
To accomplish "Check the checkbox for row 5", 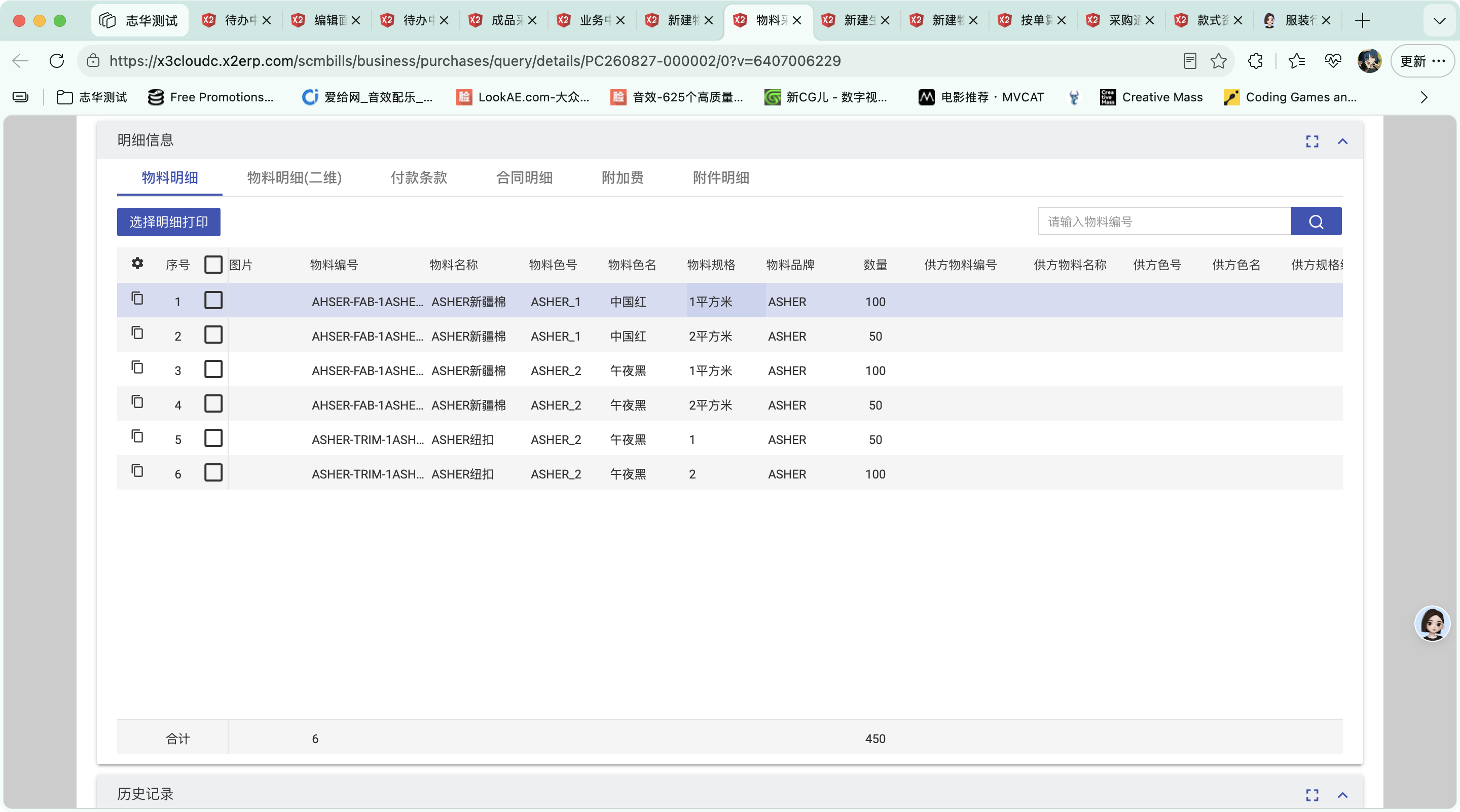I will [213, 438].
